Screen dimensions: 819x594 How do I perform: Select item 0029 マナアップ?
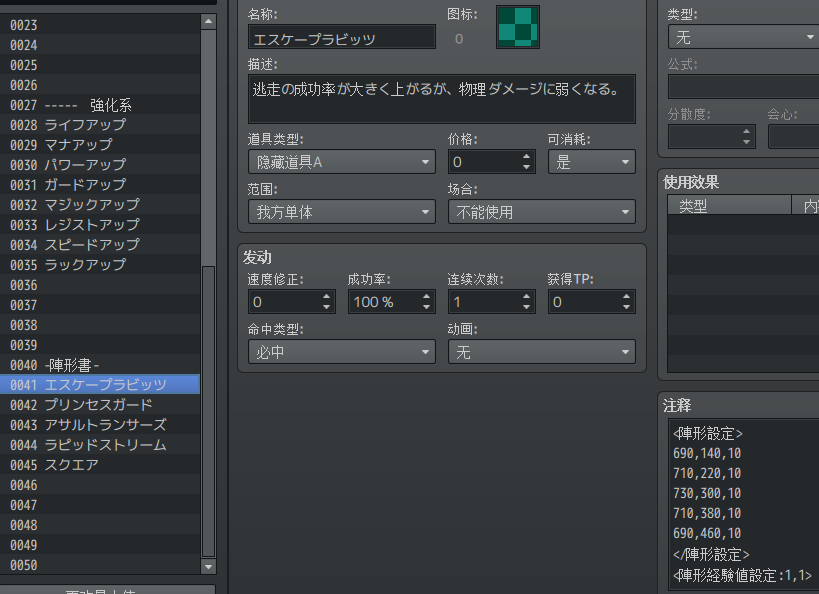click(x=100, y=145)
